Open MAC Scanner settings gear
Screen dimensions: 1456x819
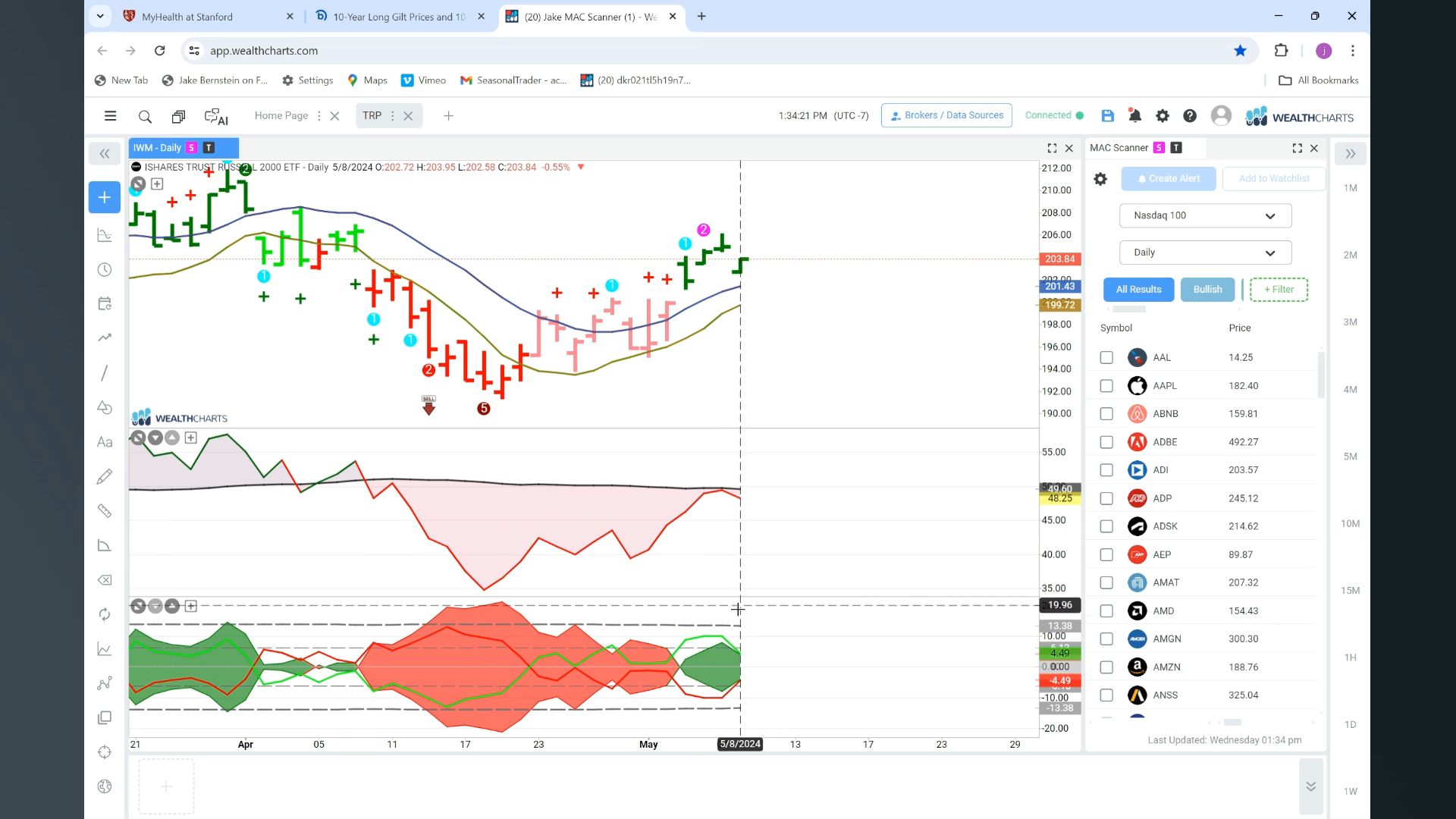(x=1100, y=179)
